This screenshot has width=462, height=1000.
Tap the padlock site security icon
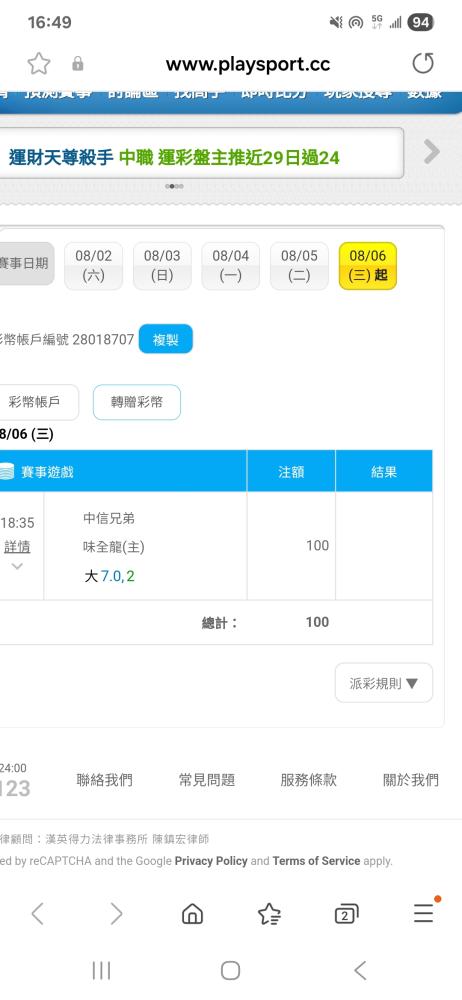(x=78, y=64)
